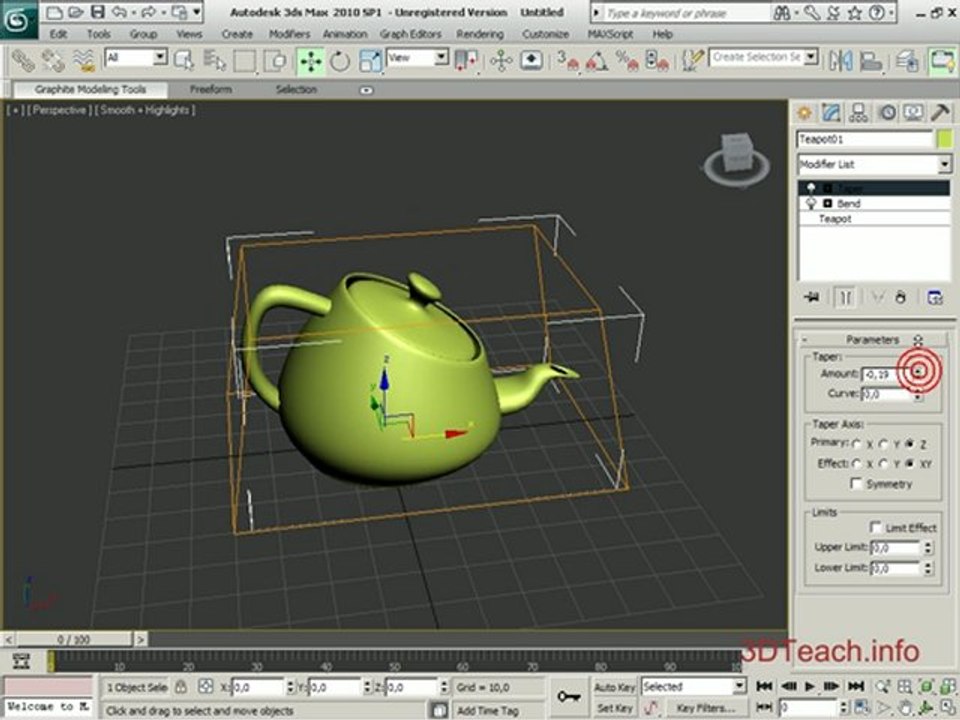Click Add Time Tag
960x720 pixels.
pyautogui.click(x=488, y=710)
